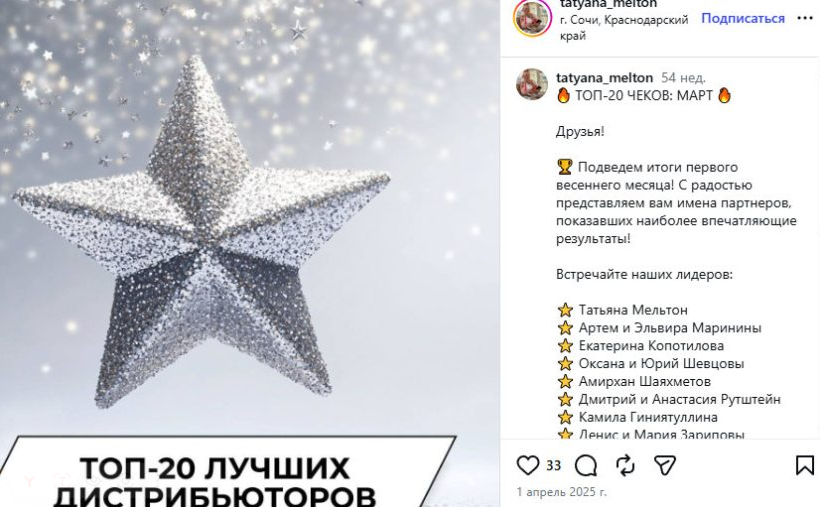Click the post date 1 апрель 2025 г.
The width and height of the screenshot is (820, 507).
[562, 492]
